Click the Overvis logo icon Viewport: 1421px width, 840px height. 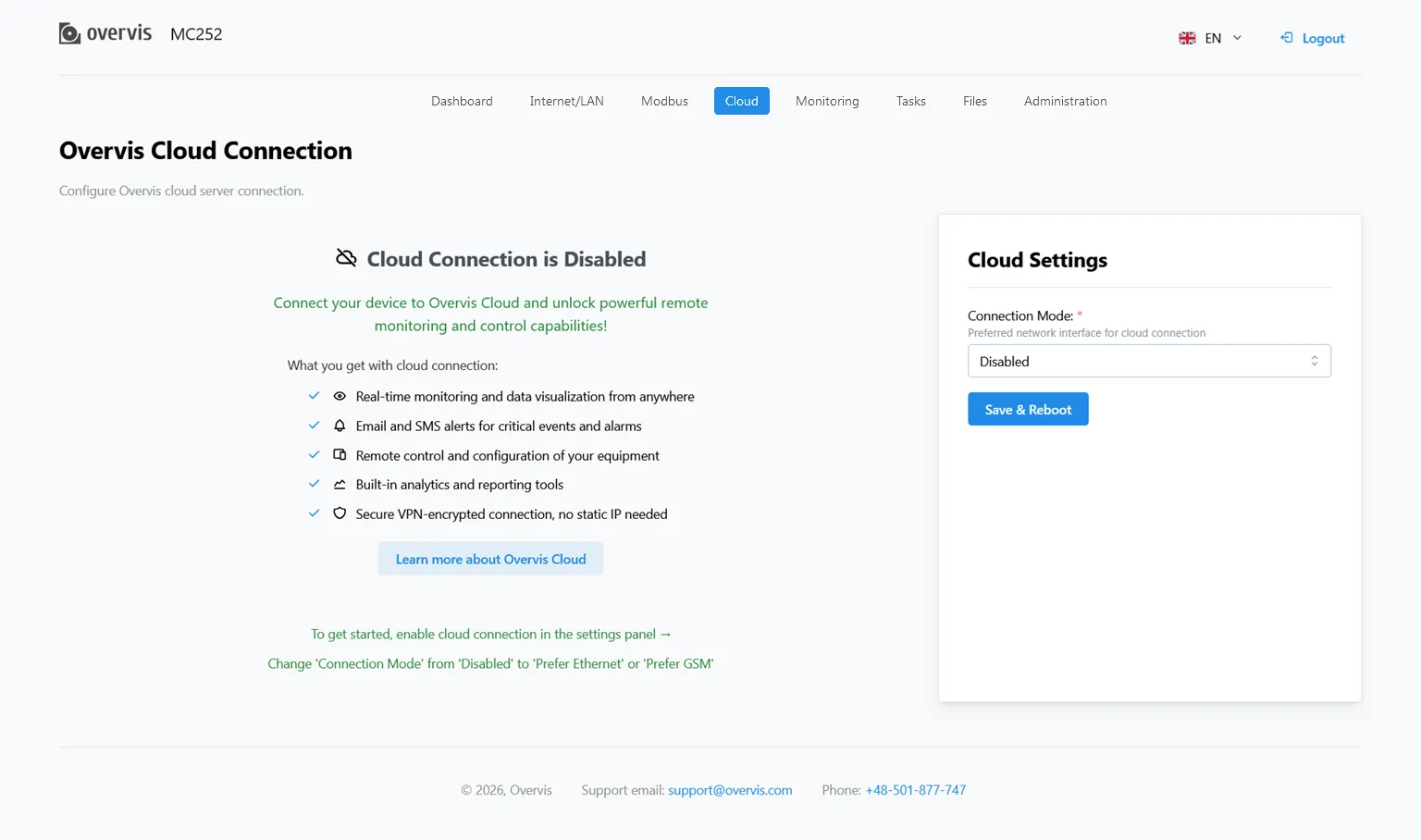pyautogui.click(x=69, y=34)
